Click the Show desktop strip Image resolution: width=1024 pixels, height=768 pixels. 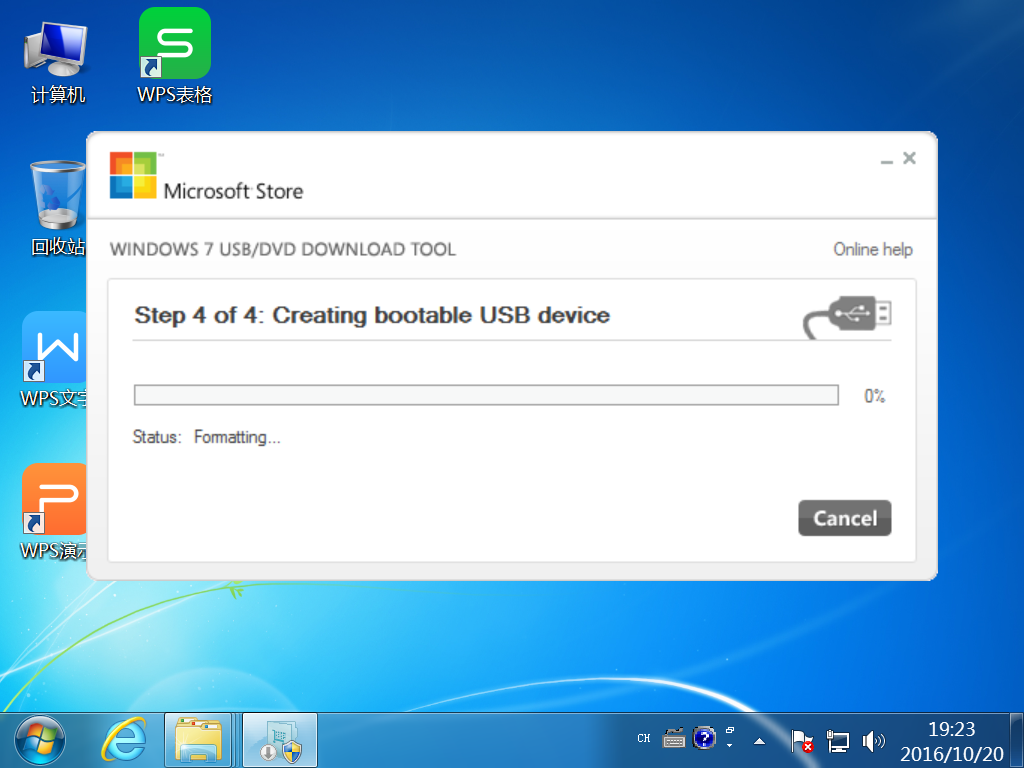[1016, 741]
